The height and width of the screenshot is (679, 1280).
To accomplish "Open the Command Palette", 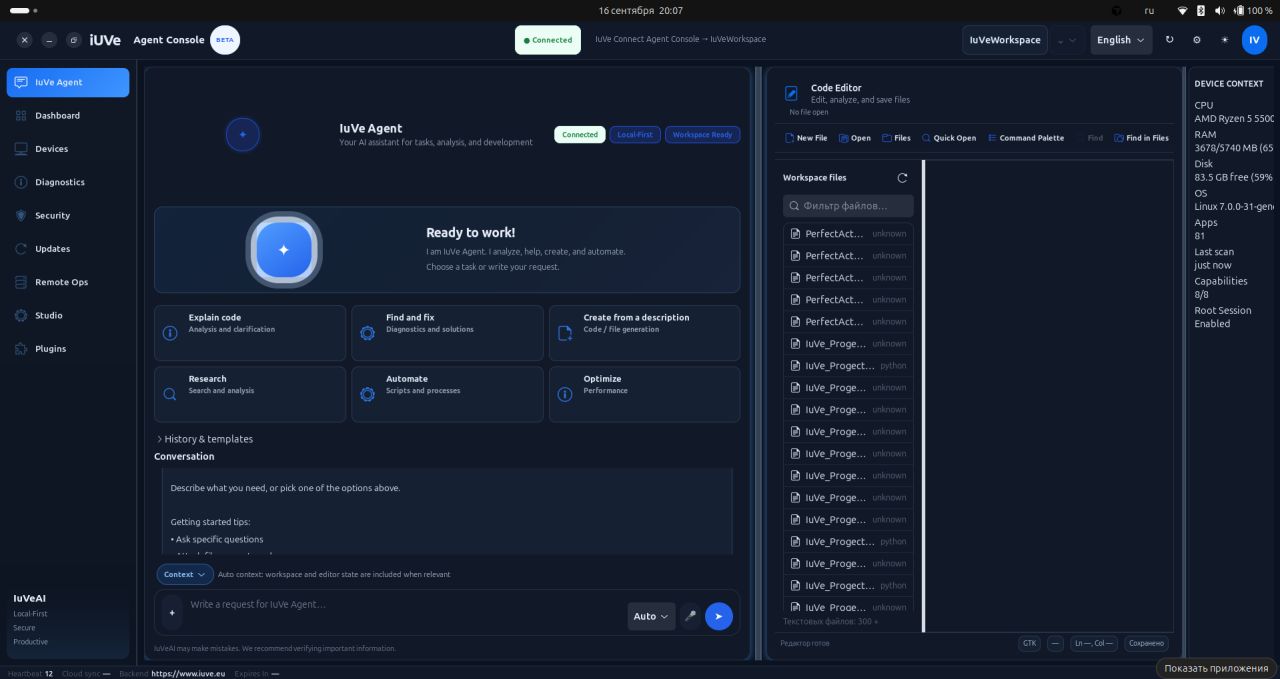I will (1026, 138).
